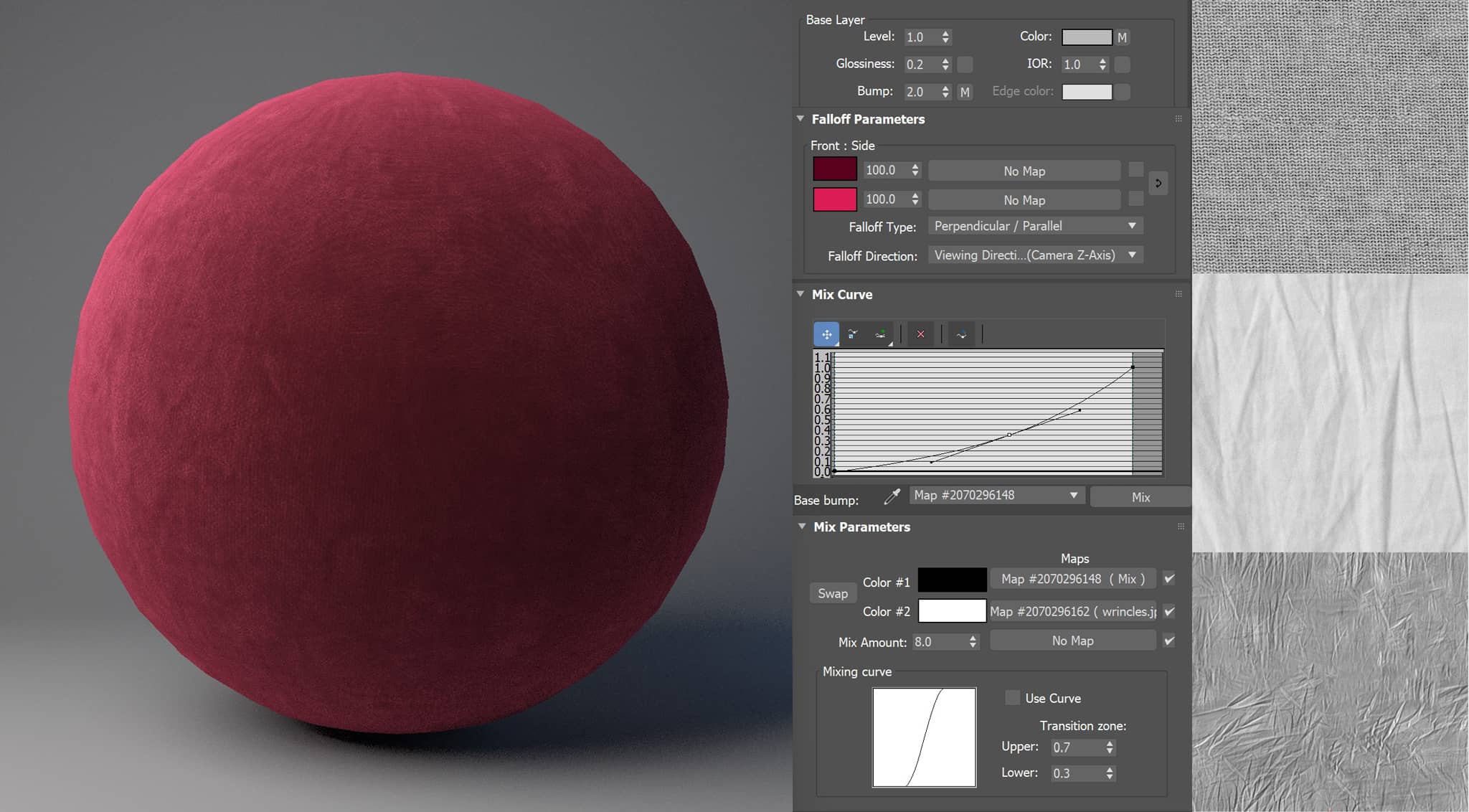Viewport: 1469px width, 812px height.
Task: Open the Falloff Type dropdown
Action: (1035, 226)
